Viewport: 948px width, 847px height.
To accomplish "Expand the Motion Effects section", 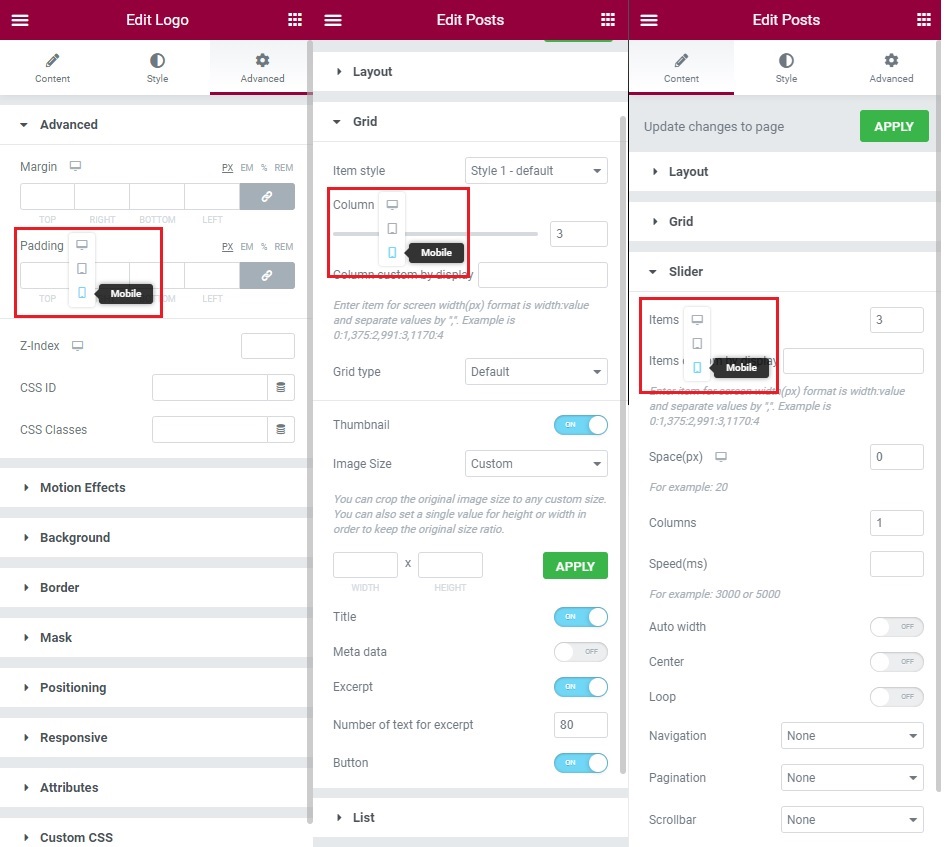I will click(82, 487).
